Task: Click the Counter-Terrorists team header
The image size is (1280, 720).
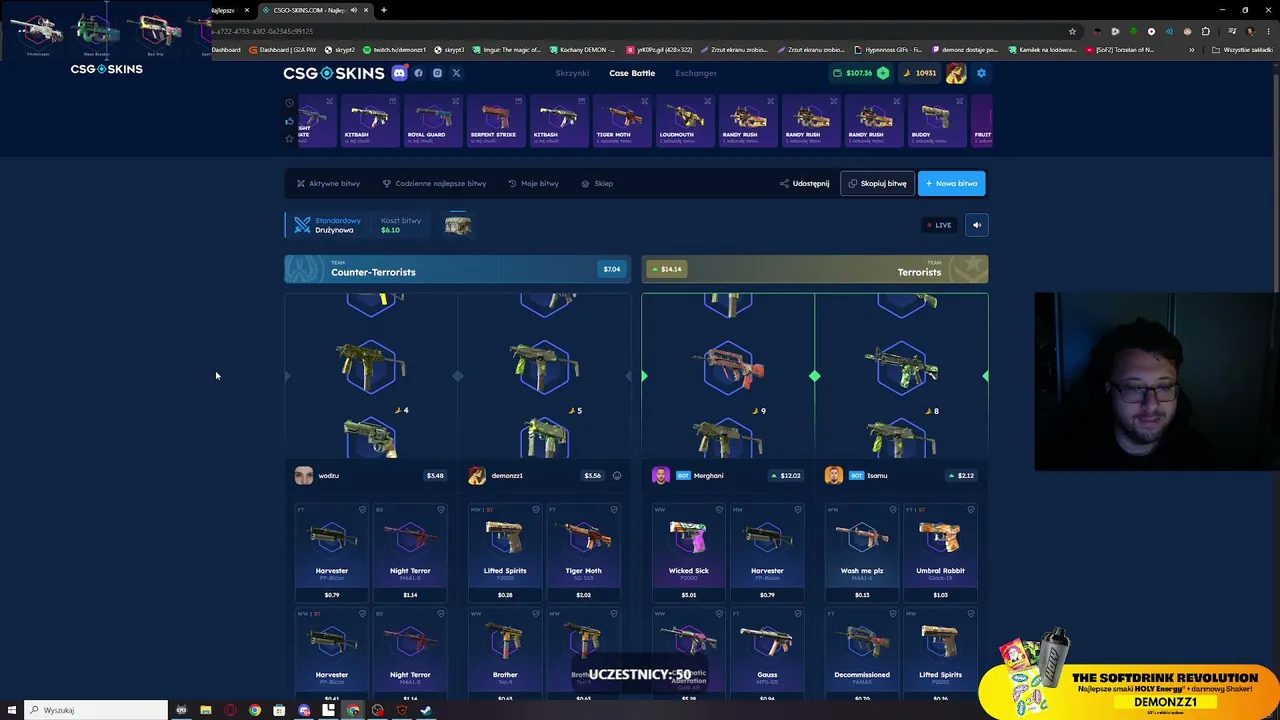Action: 458,269
